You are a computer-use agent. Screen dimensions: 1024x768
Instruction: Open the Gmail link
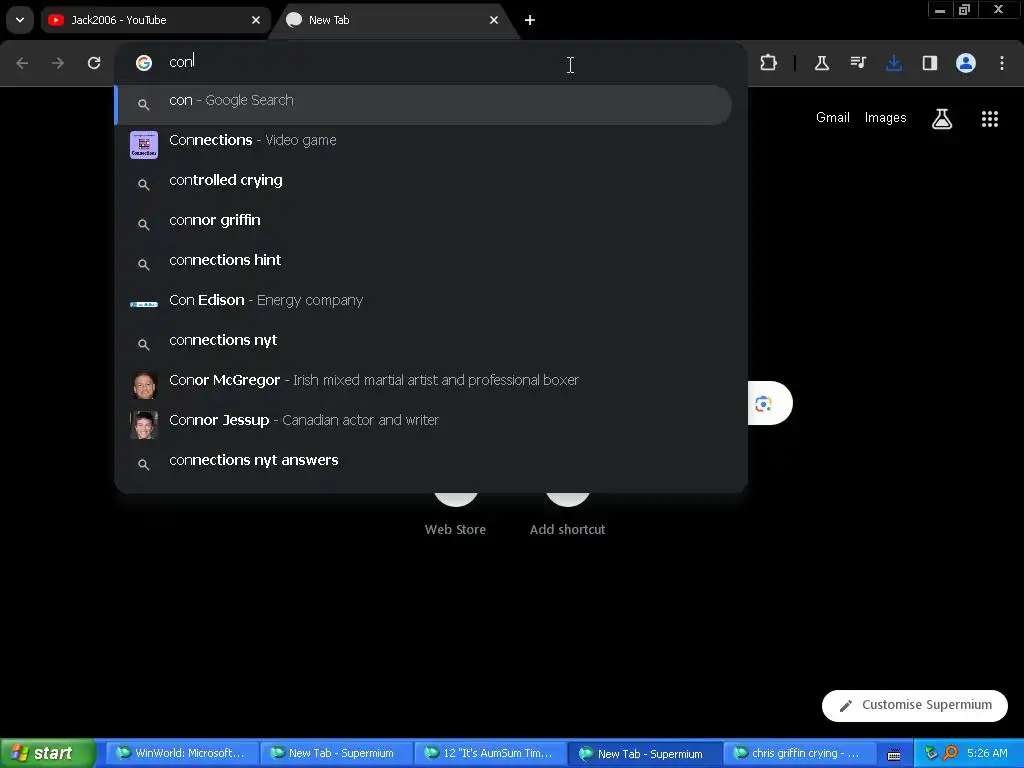point(833,118)
